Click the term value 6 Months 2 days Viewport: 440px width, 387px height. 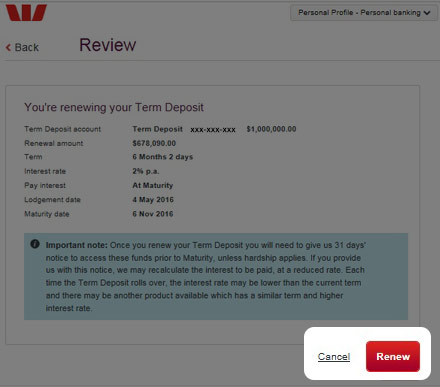point(163,157)
